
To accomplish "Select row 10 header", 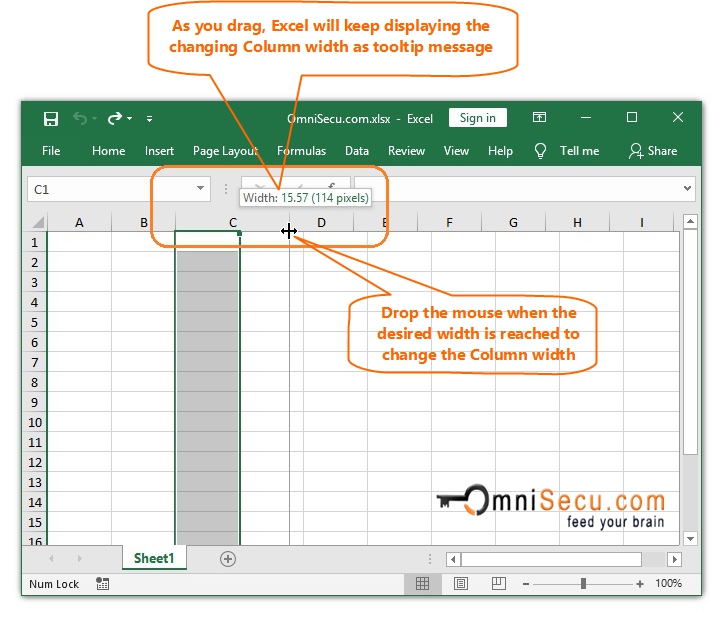I will click(x=35, y=422).
